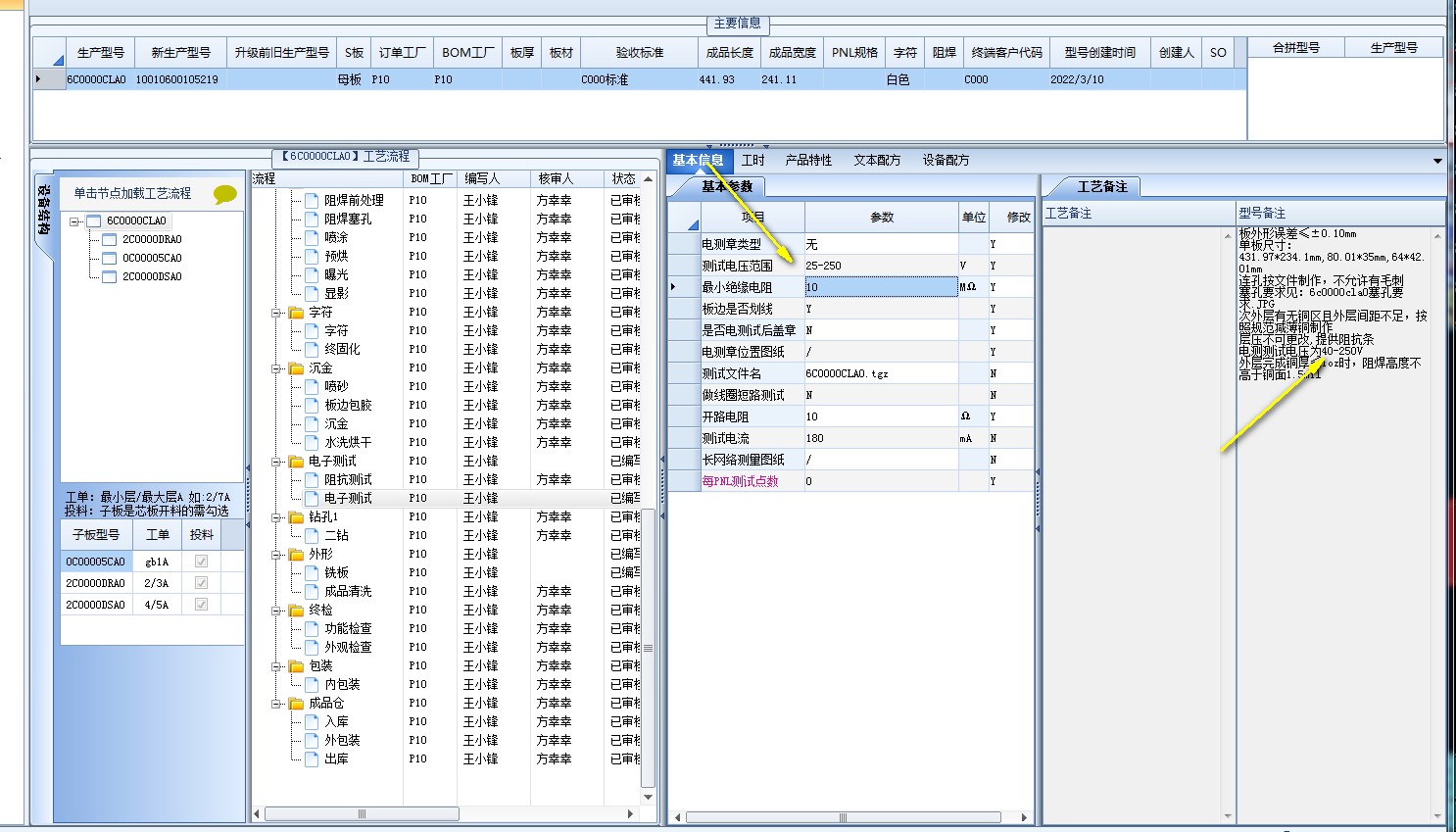Screen dimensions: 1456x832
Task: Select the 6C0000CLA0 row in main info grid
Action: click(x=640, y=79)
